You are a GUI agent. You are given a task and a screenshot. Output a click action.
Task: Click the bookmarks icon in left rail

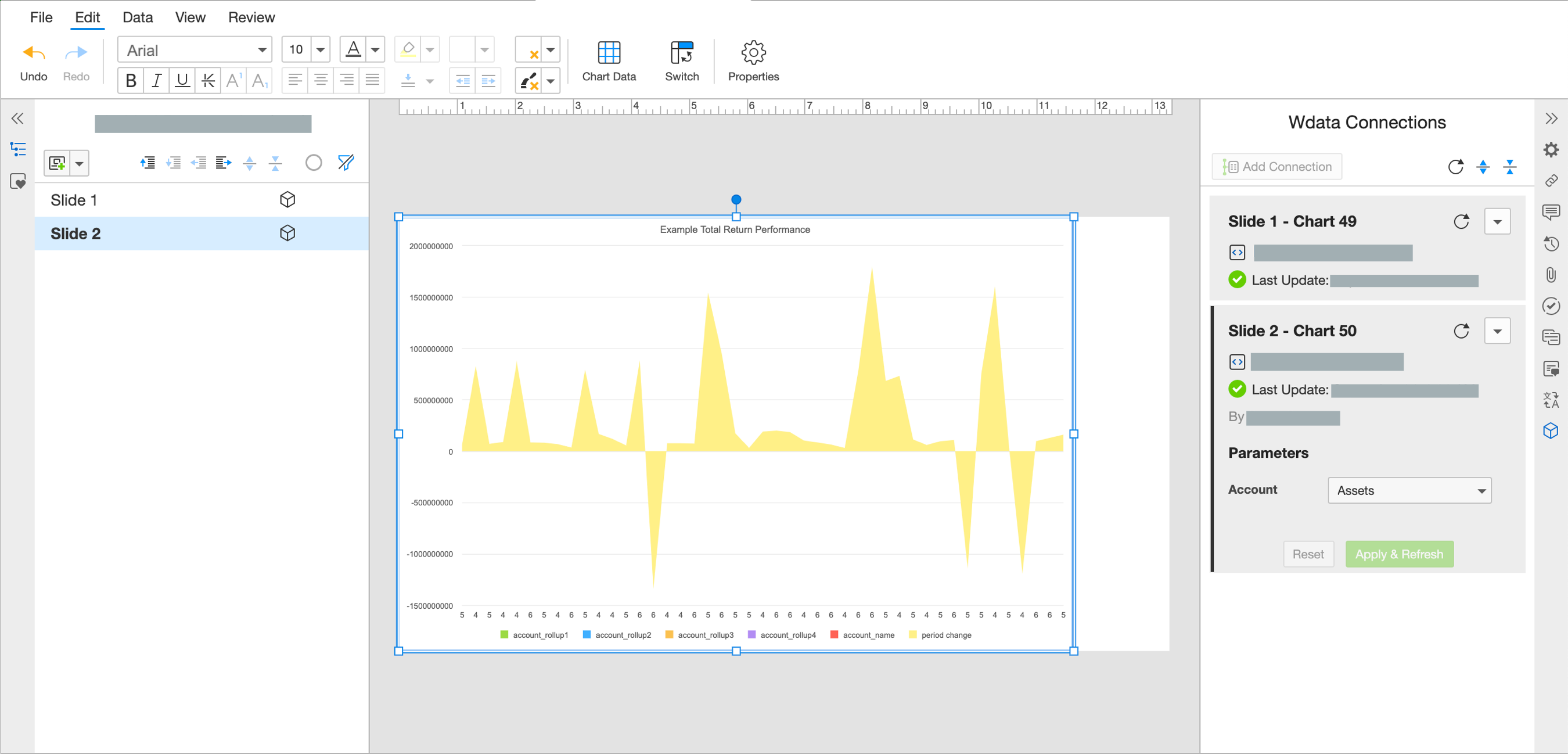pos(17,181)
